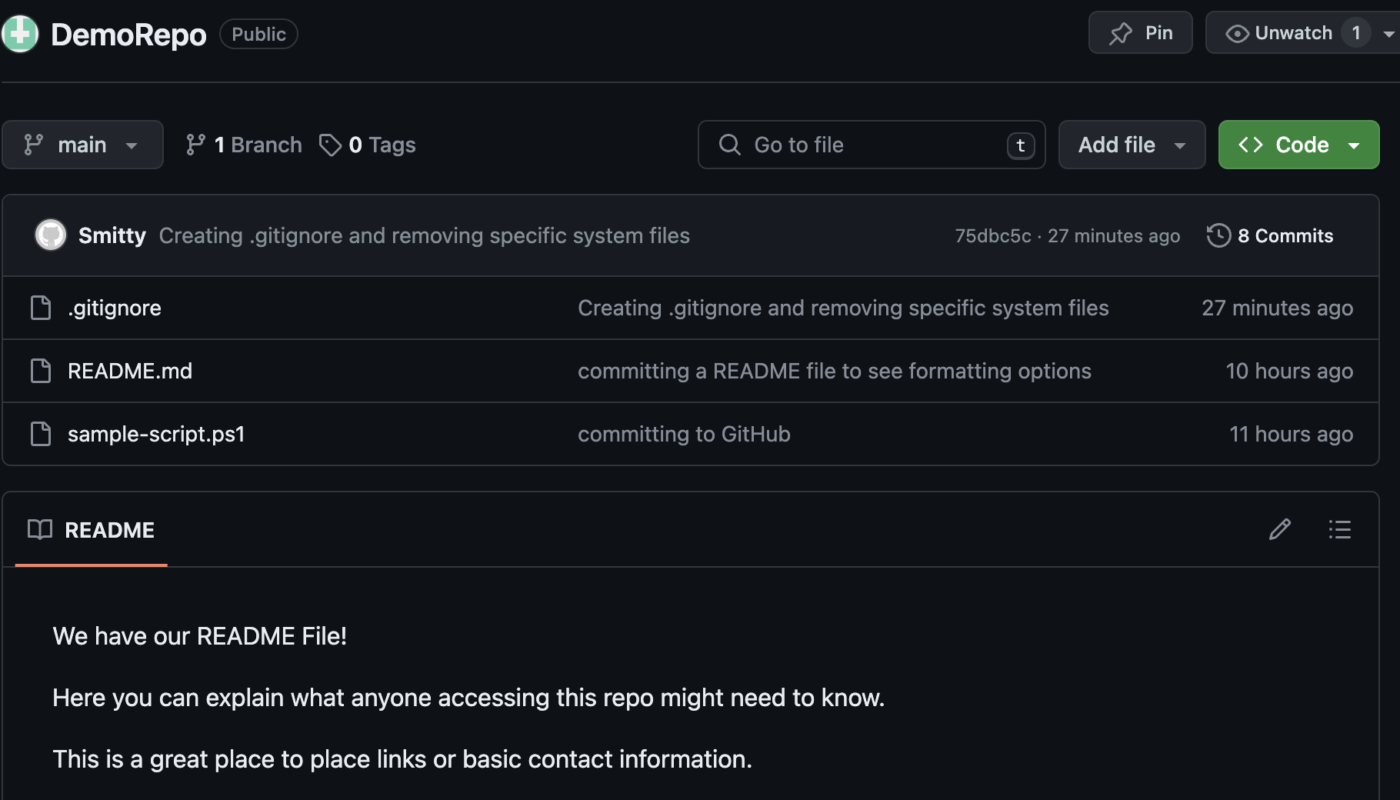Open the main branch selector dropdown
1400x800 pixels.
tap(82, 145)
